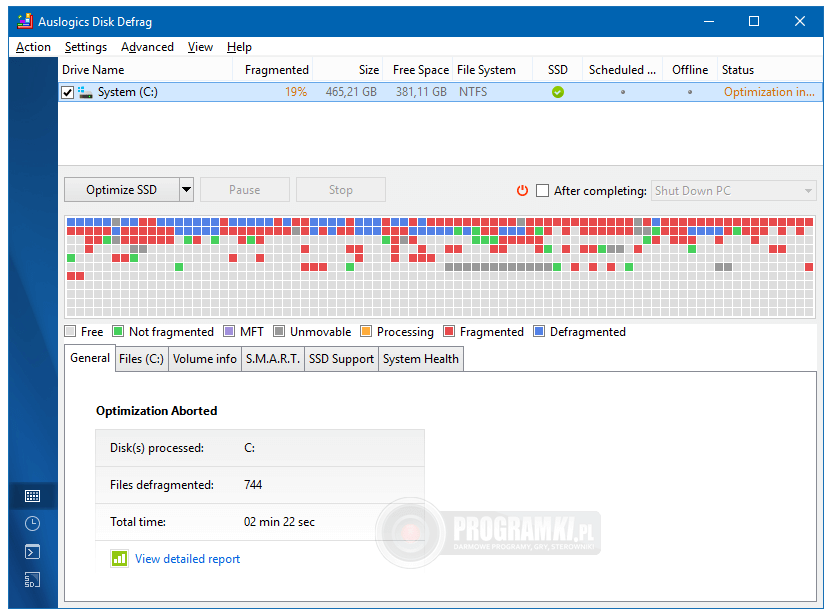Click the Fragmented red legend swatch
The height and width of the screenshot is (616, 833).
click(x=449, y=331)
